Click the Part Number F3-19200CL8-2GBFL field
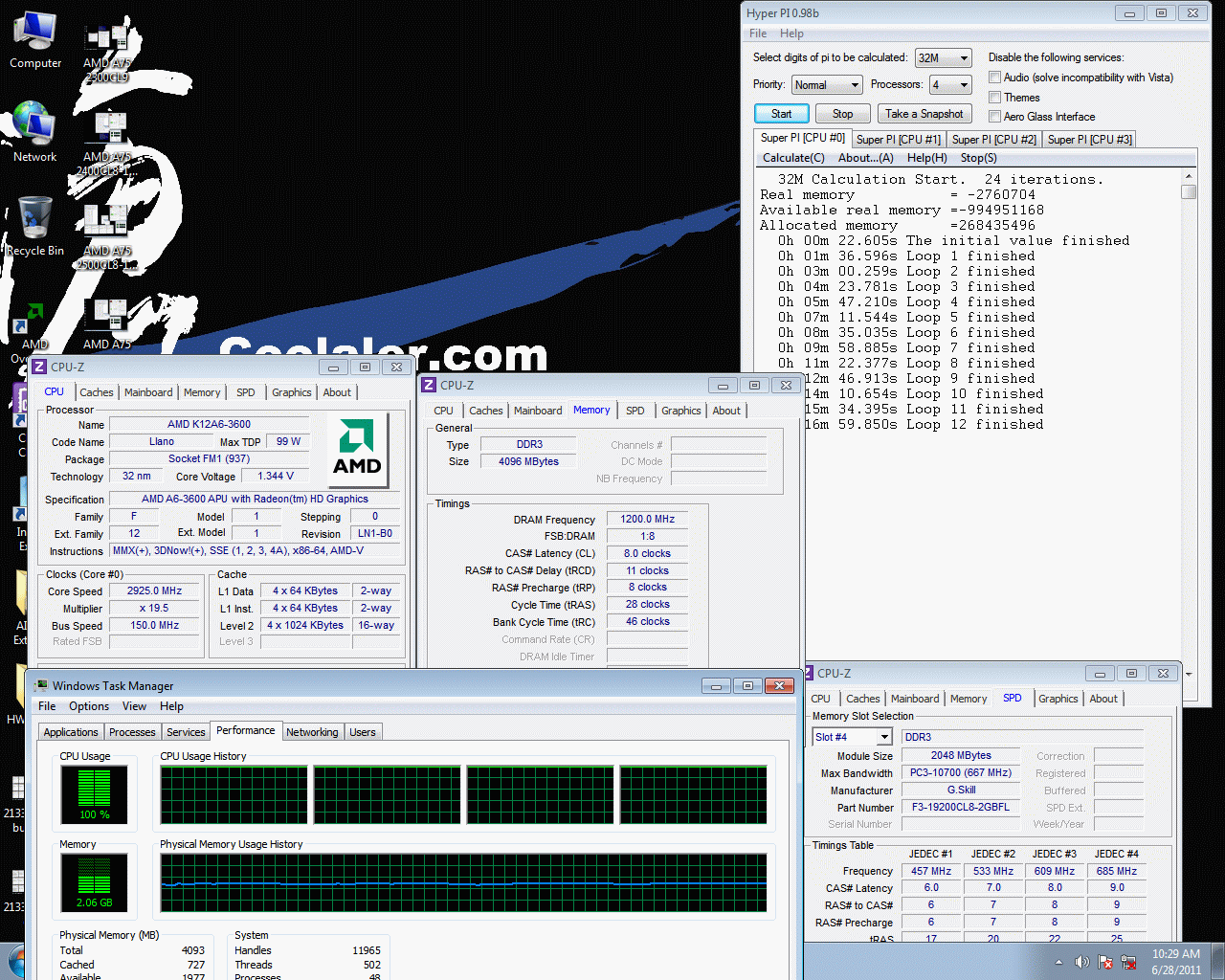 pyautogui.click(x=961, y=807)
